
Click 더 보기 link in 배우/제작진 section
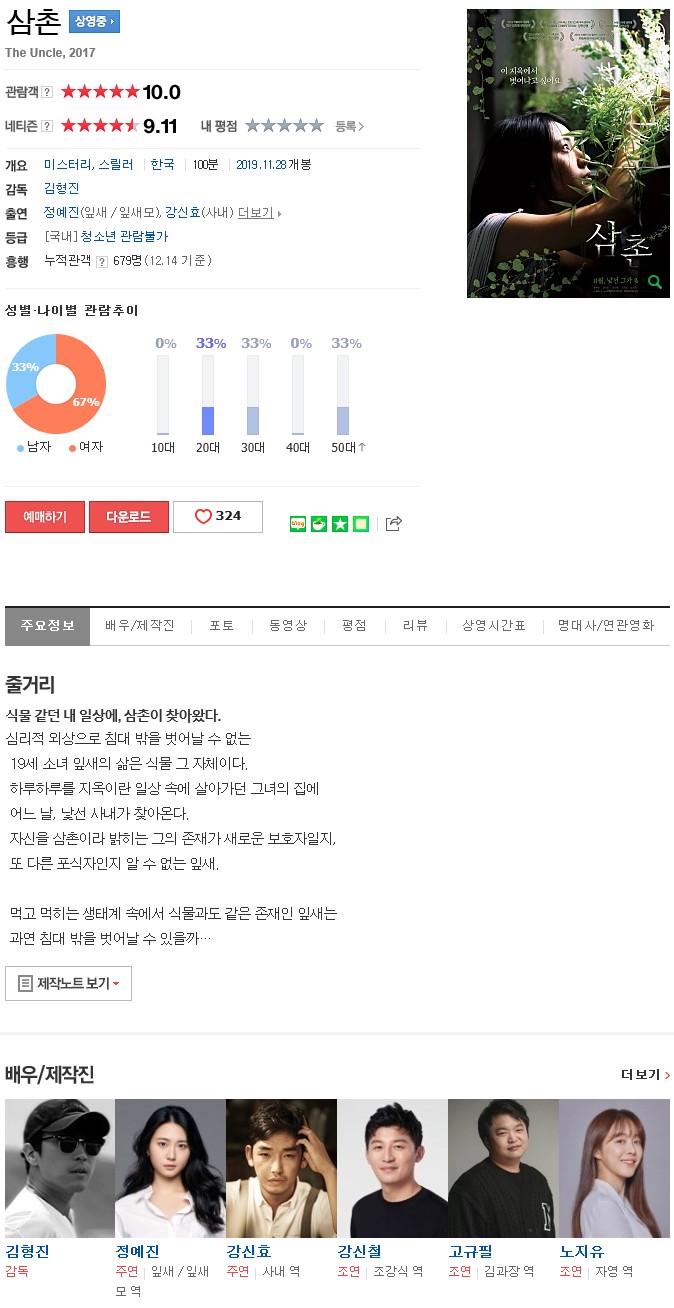pyautogui.click(x=645, y=1074)
